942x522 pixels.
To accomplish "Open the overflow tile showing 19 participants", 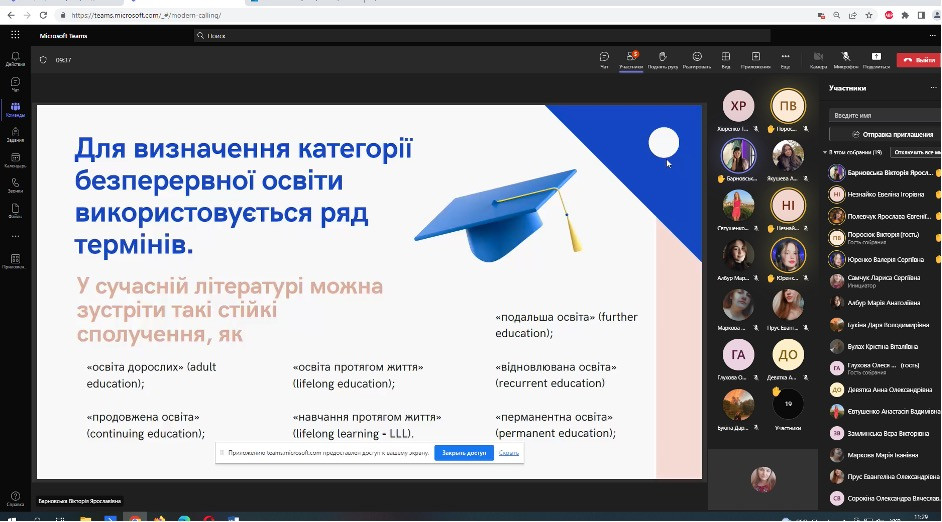I will point(788,404).
